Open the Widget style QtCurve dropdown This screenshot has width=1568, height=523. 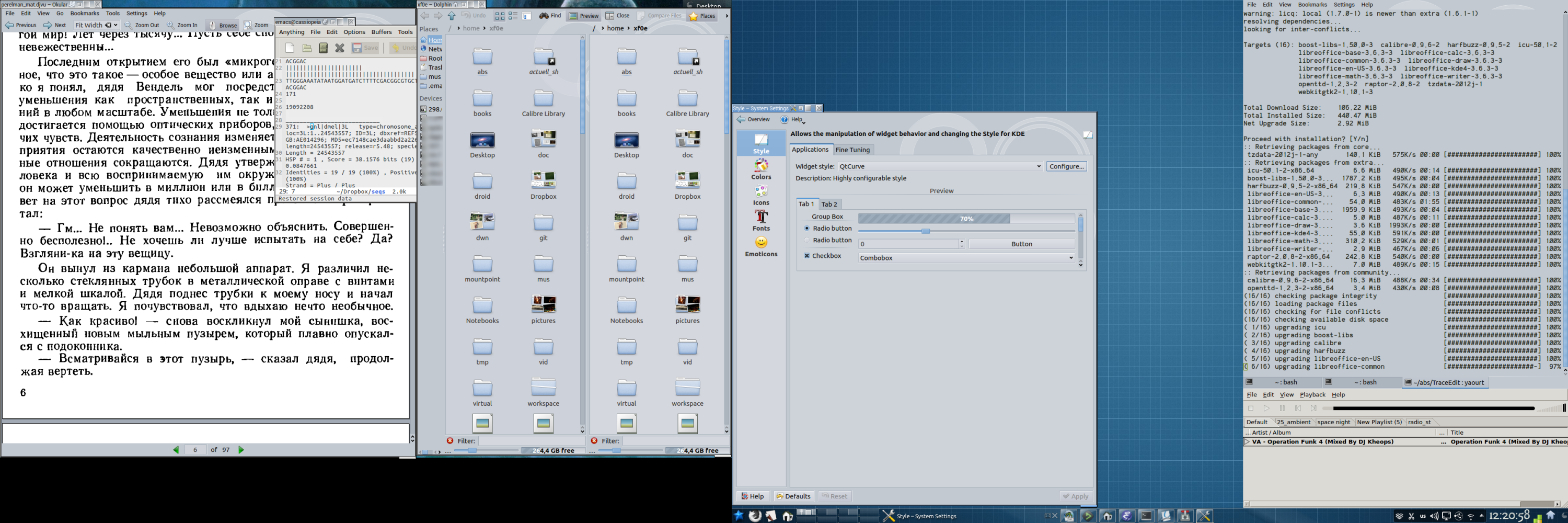point(940,166)
